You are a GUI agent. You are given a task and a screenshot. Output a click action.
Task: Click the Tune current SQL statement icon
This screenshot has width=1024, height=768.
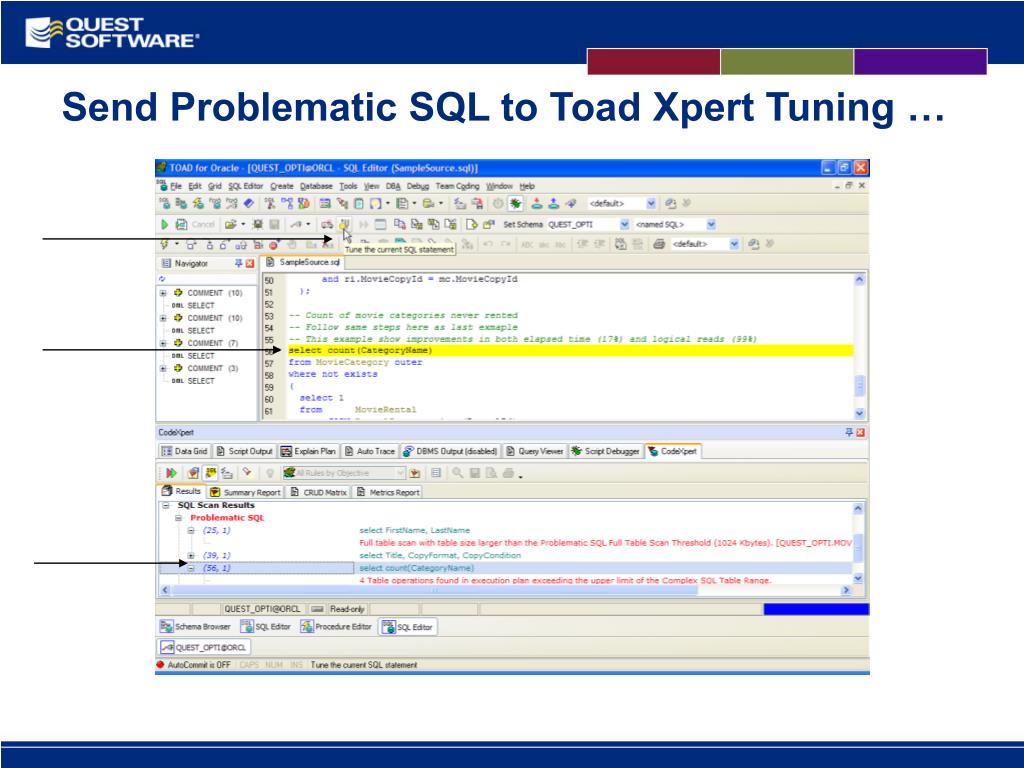344,225
